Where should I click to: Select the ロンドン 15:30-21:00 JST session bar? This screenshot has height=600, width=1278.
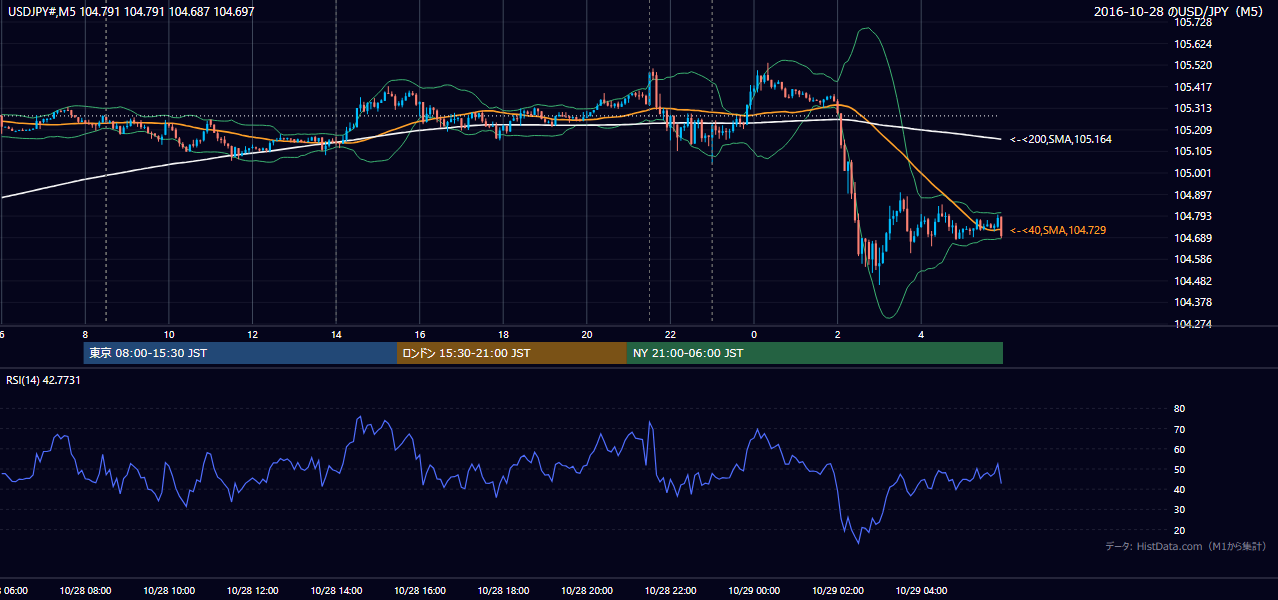point(511,353)
